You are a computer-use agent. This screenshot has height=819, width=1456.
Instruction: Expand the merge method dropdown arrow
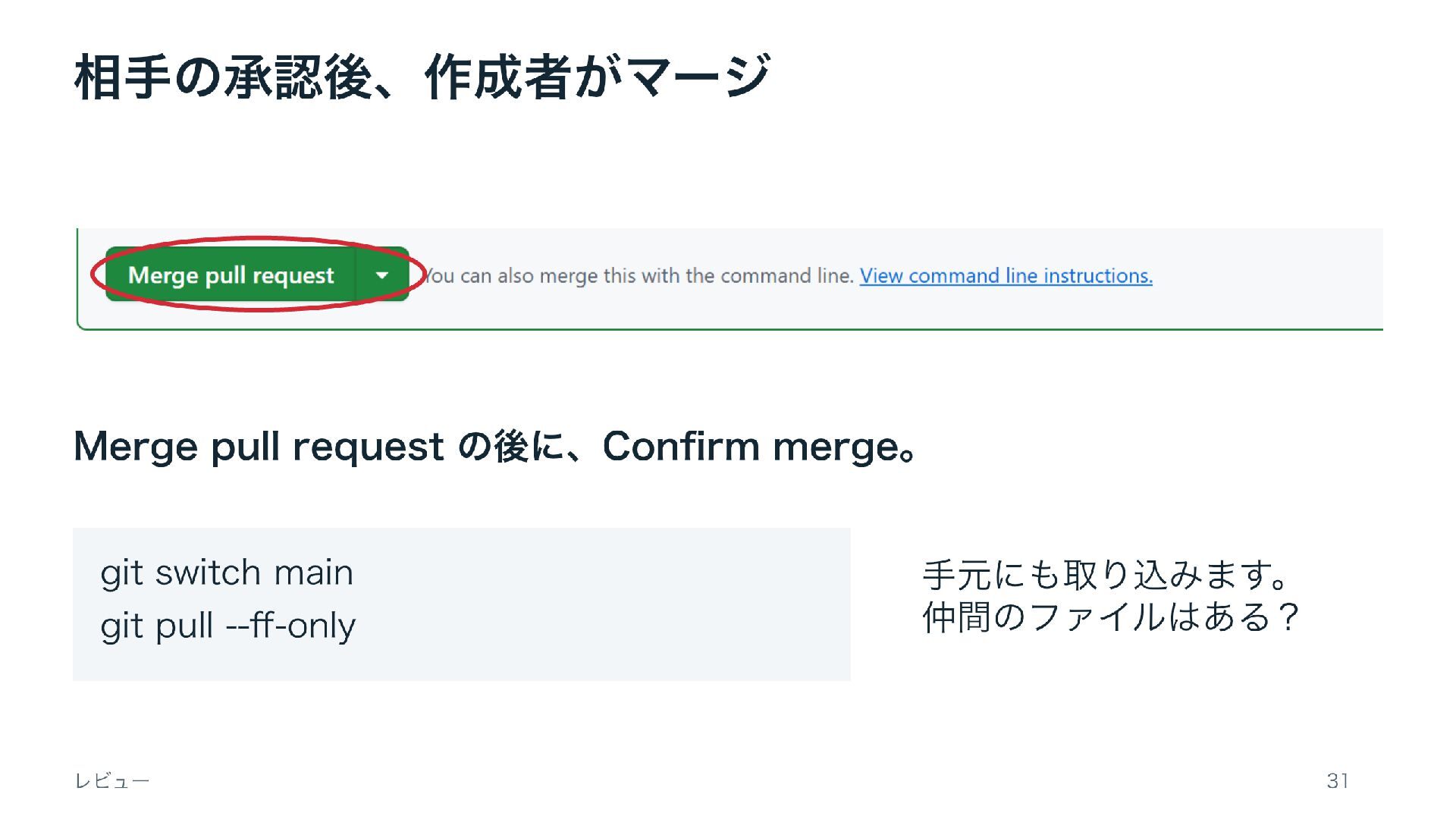(382, 275)
